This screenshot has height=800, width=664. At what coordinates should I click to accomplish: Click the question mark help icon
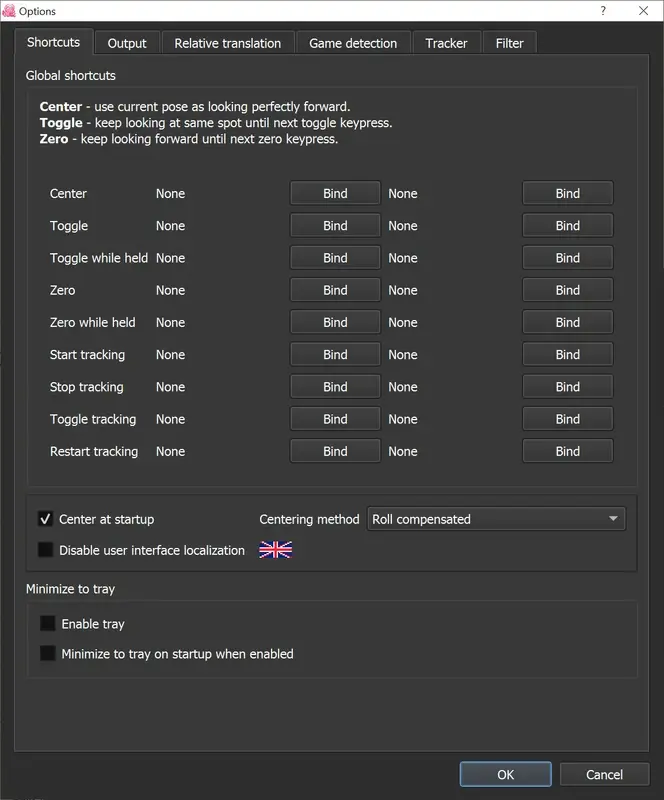pos(602,11)
